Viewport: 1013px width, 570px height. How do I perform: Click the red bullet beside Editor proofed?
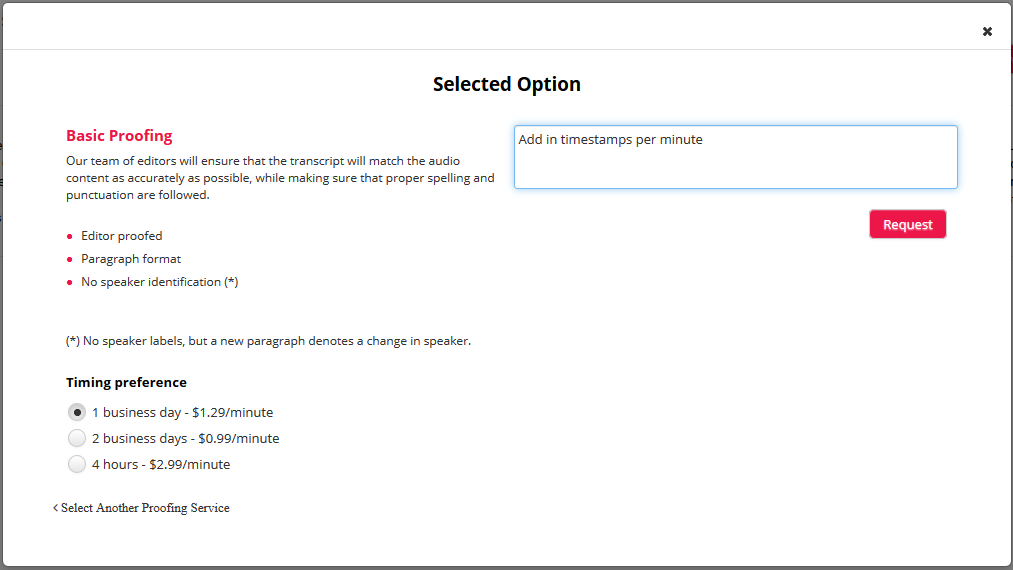click(x=70, y=236)
